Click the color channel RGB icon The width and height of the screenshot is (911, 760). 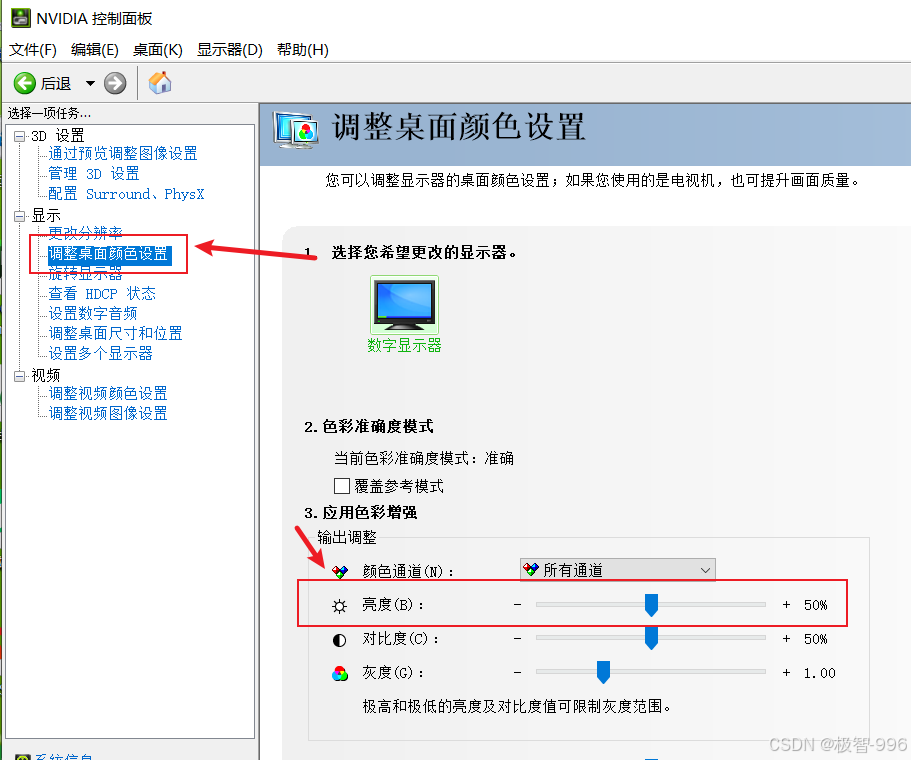(x=340, y=572)
